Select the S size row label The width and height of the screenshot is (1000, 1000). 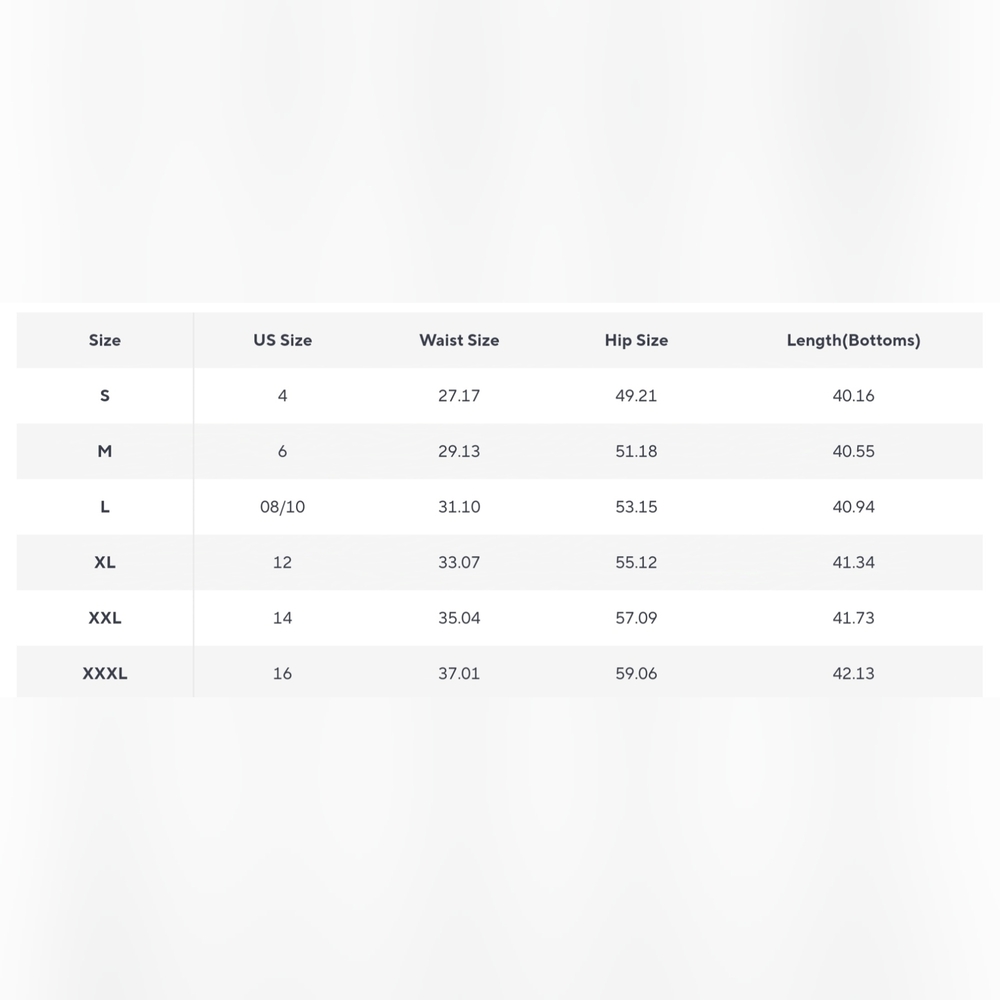(105, 396)
